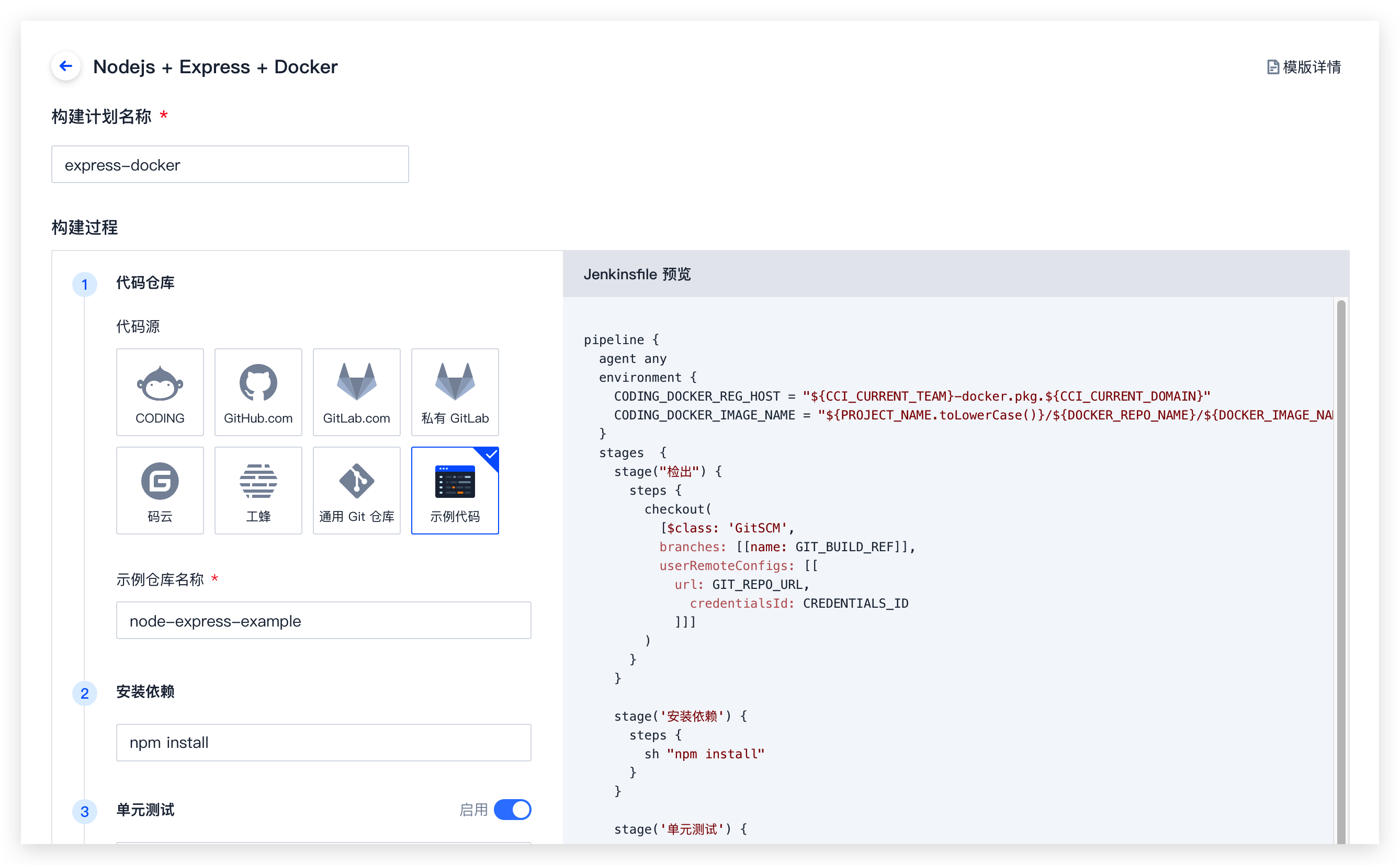
Task: Click the stage('单元测试') code line
Action: pos(680,829)
